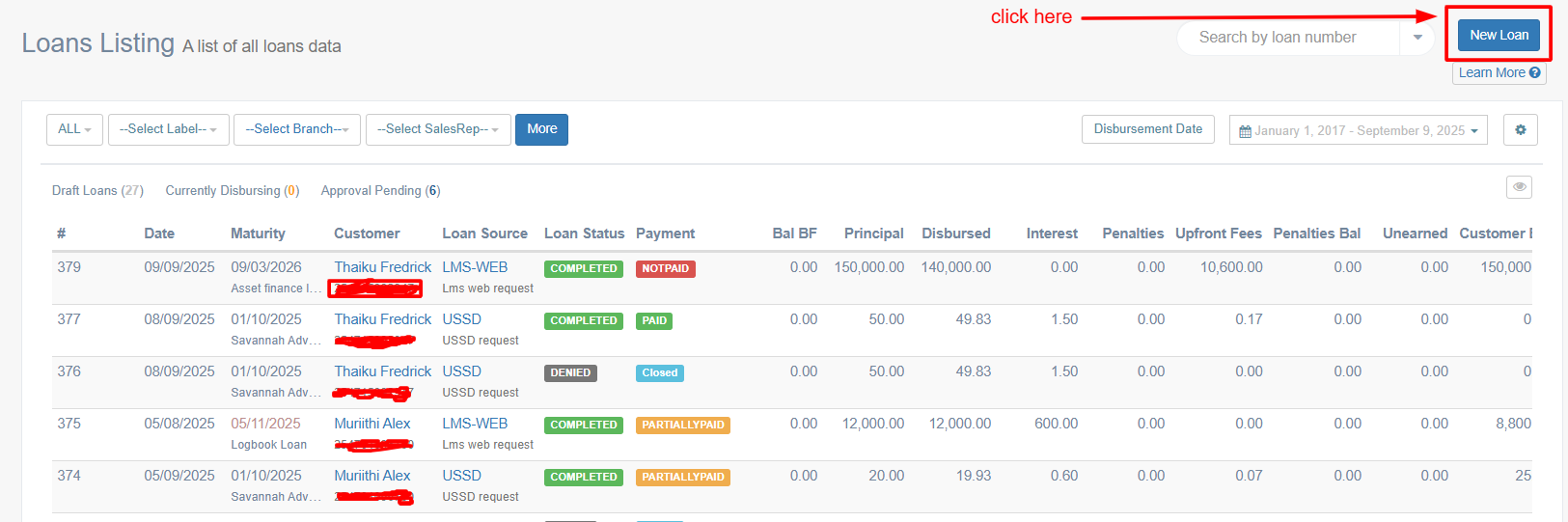Image resolution: width=1568 pixels, height=522 pixels.
Task: Expand the Select SalesRep dropdown
Action: pyautogui.click(x=437, y=129)
